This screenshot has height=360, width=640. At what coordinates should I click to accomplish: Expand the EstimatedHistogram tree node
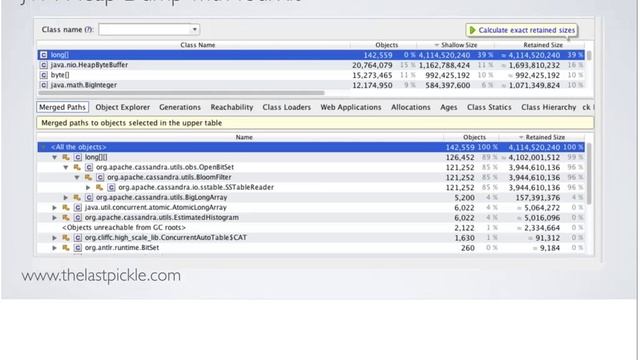point(54,218)
